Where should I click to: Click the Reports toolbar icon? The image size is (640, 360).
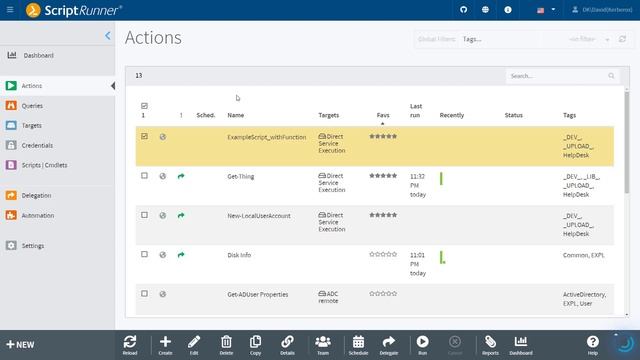[x=490, y=345]
